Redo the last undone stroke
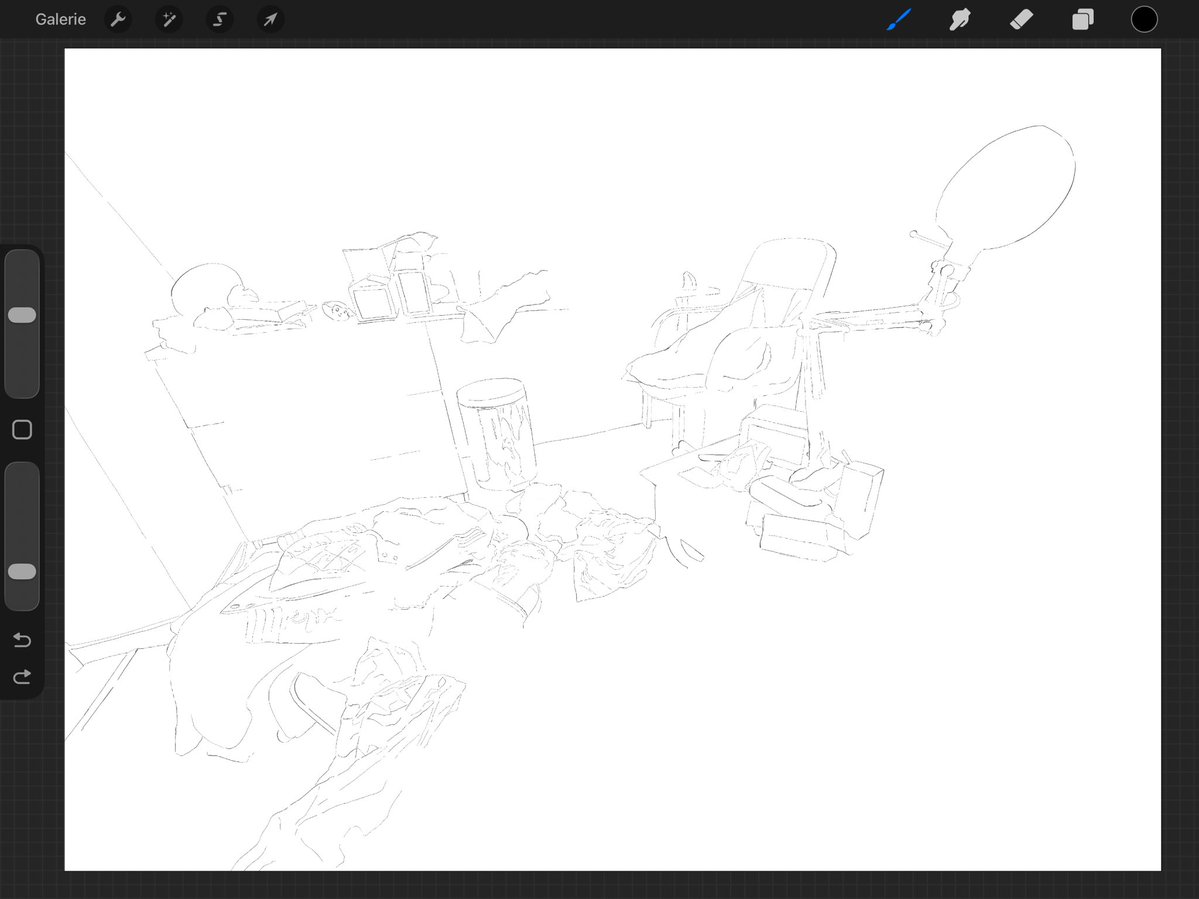1199x899 pixels. tap(22, 677)
